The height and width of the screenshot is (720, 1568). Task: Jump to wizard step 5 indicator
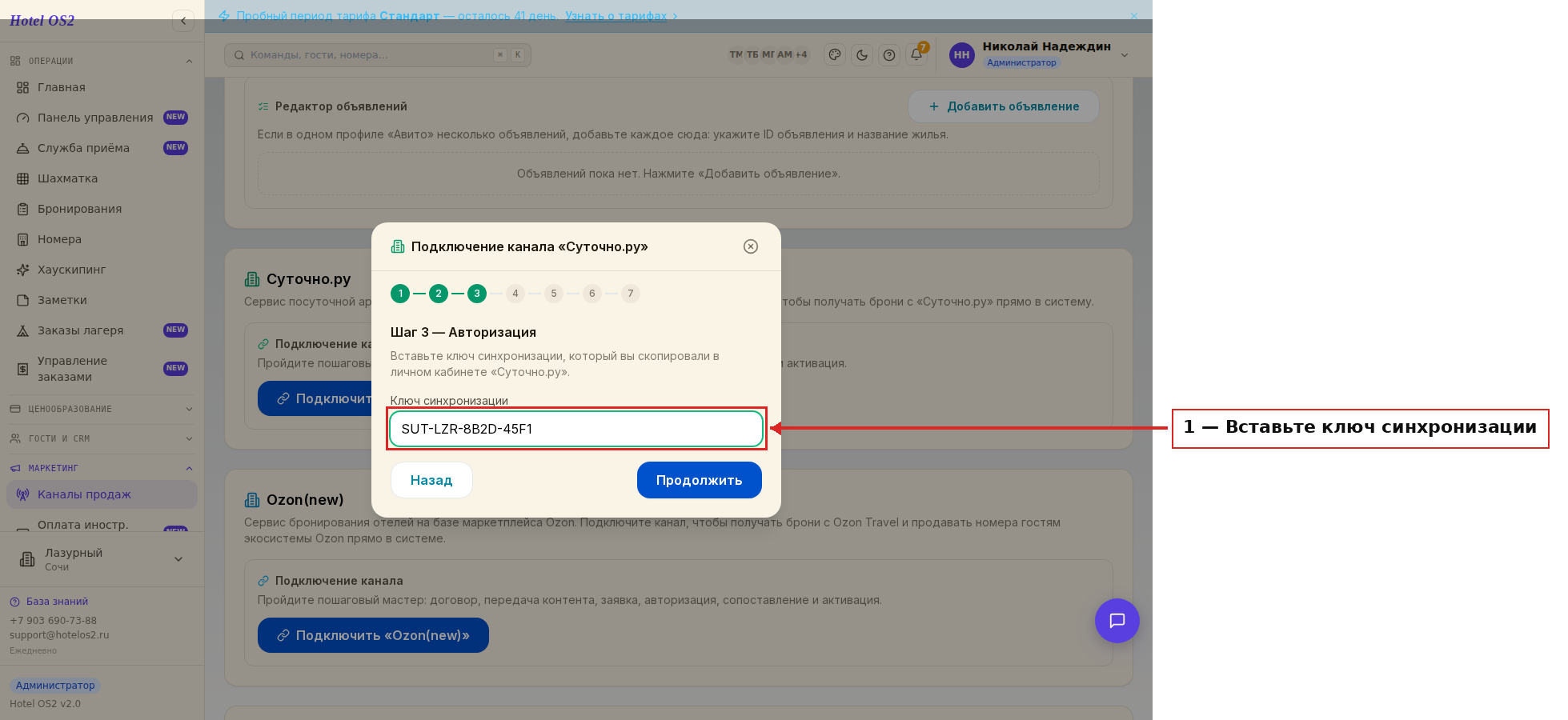pos(554,294)
